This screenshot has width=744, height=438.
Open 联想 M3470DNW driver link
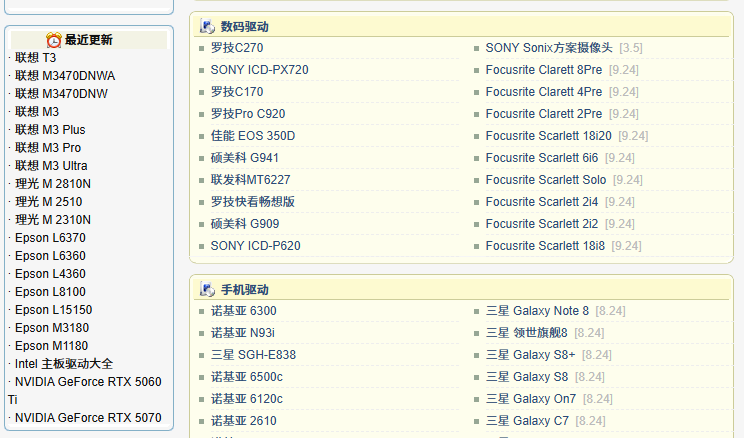(x=61, y=94)
